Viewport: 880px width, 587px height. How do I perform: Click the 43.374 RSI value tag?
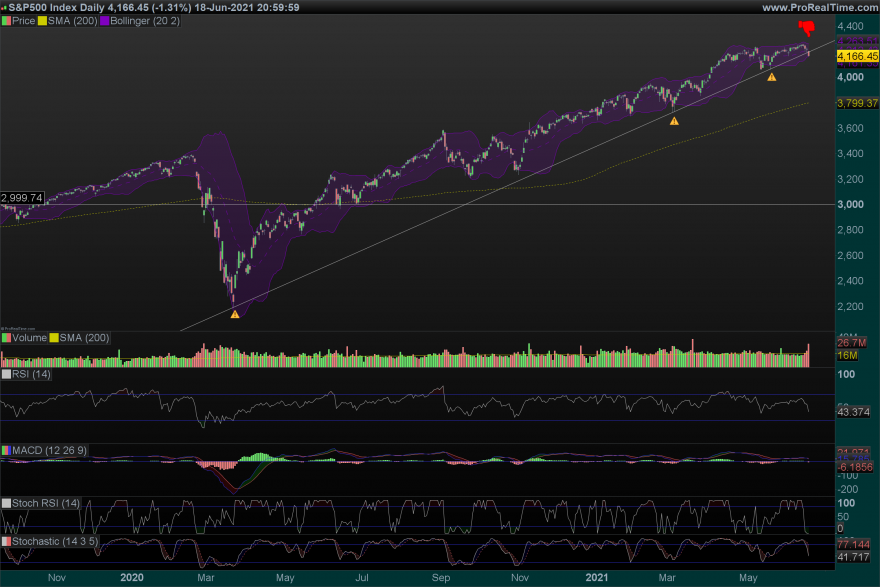[854, 412]
